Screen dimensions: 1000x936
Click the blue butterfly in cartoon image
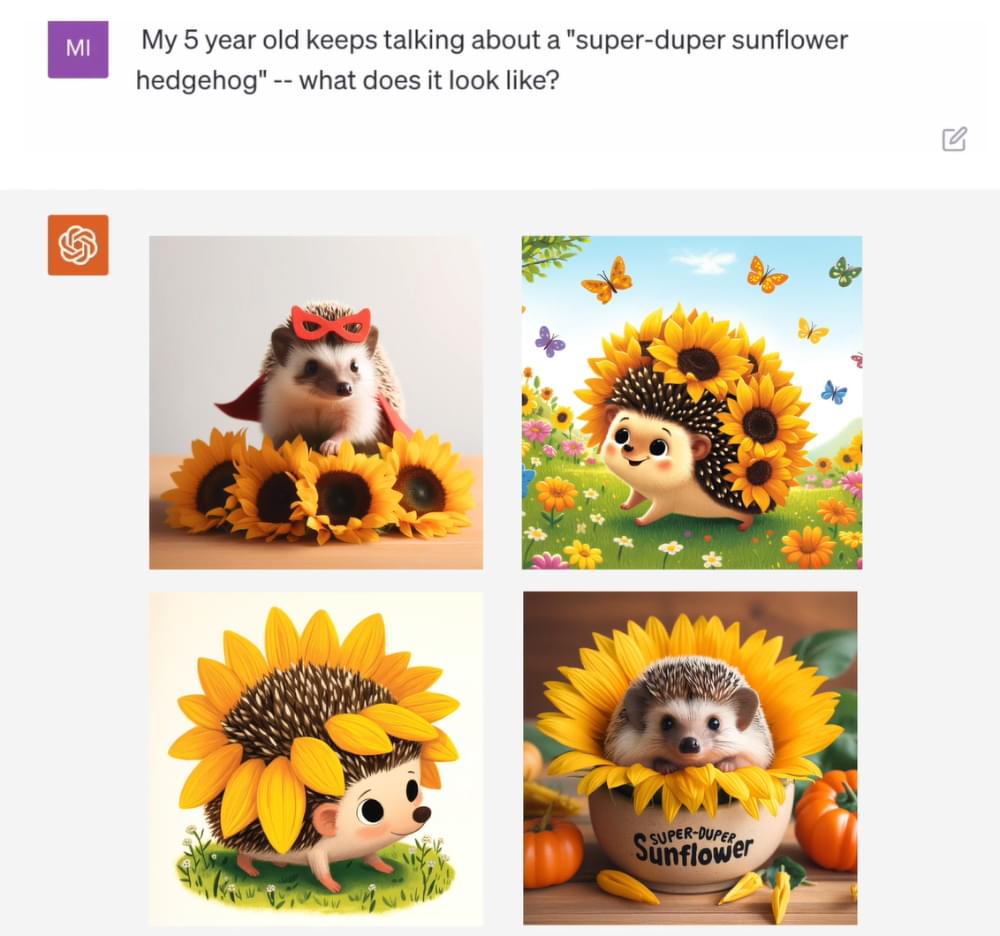coord(834,391)
